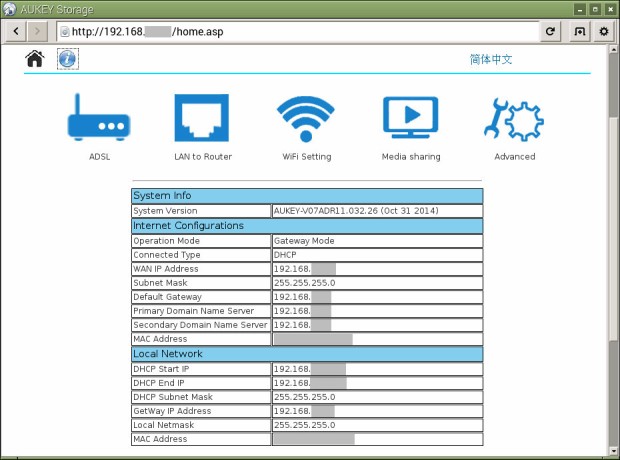The width and height of the screenshot is (620, 460).
Task: Click the Gateway Mode value
Action: (x=304, y=241)
